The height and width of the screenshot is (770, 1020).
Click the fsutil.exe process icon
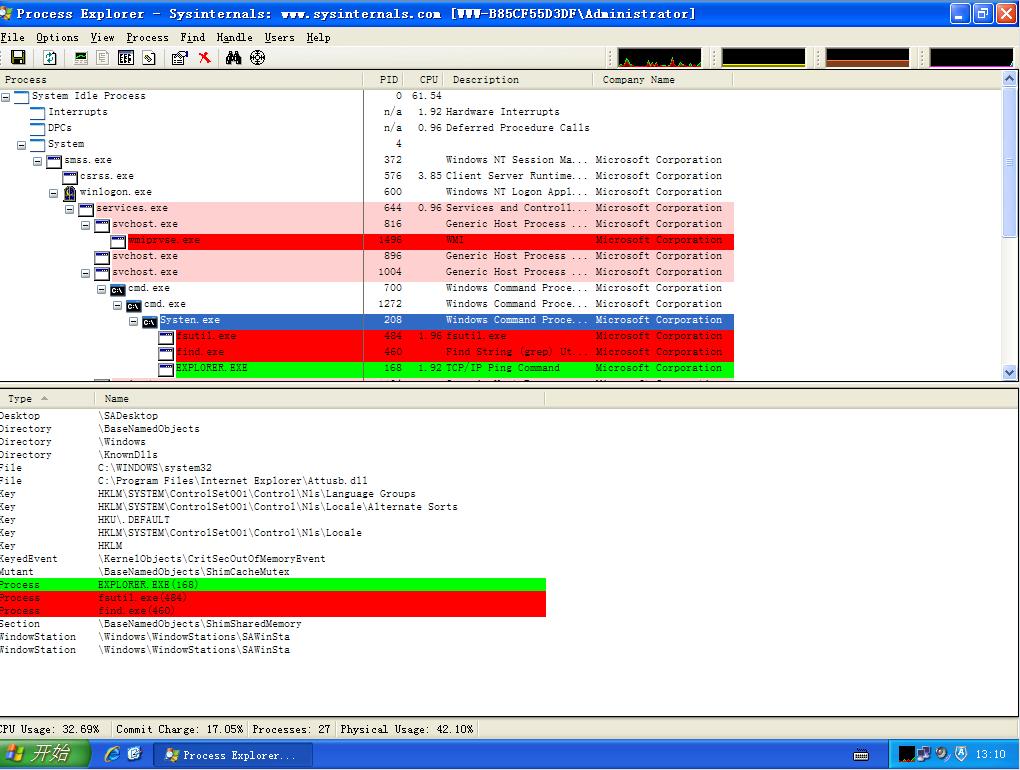166,337
